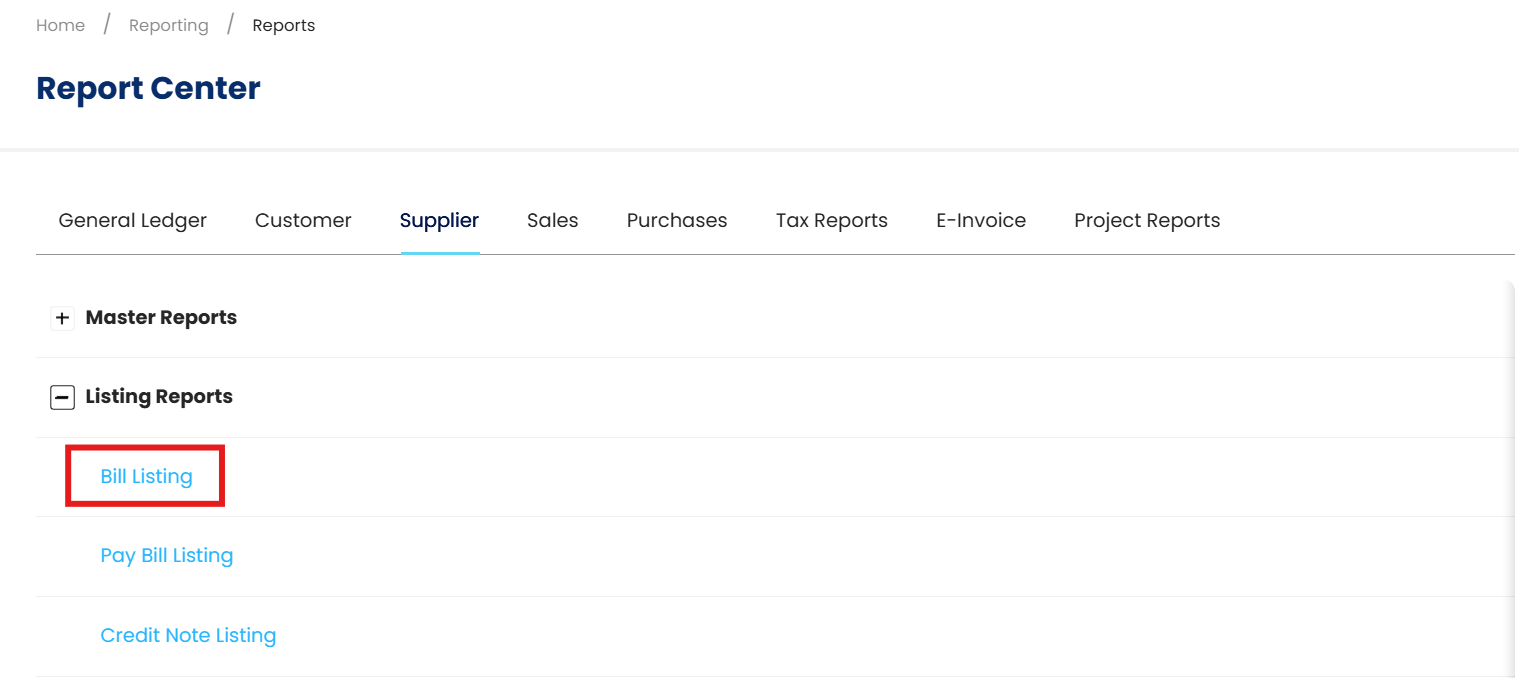Select the E-Invoice tab
Viewport: 1519px width, 678px height.
click(x=980, y=221)
